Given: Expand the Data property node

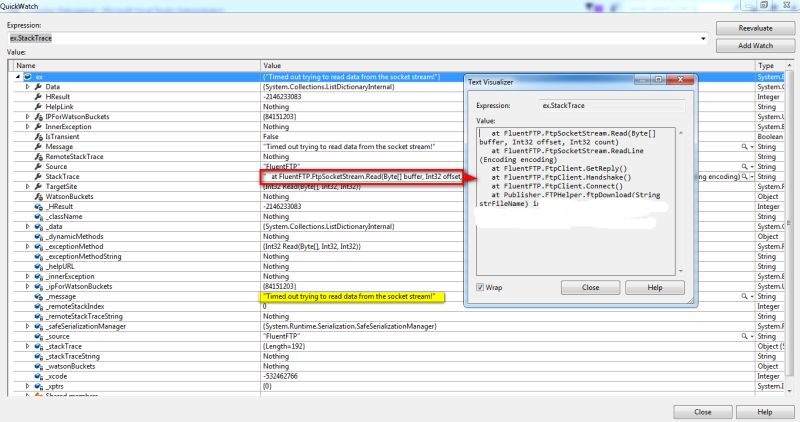Looking at the screenshot, I should (x=28, y=87).
